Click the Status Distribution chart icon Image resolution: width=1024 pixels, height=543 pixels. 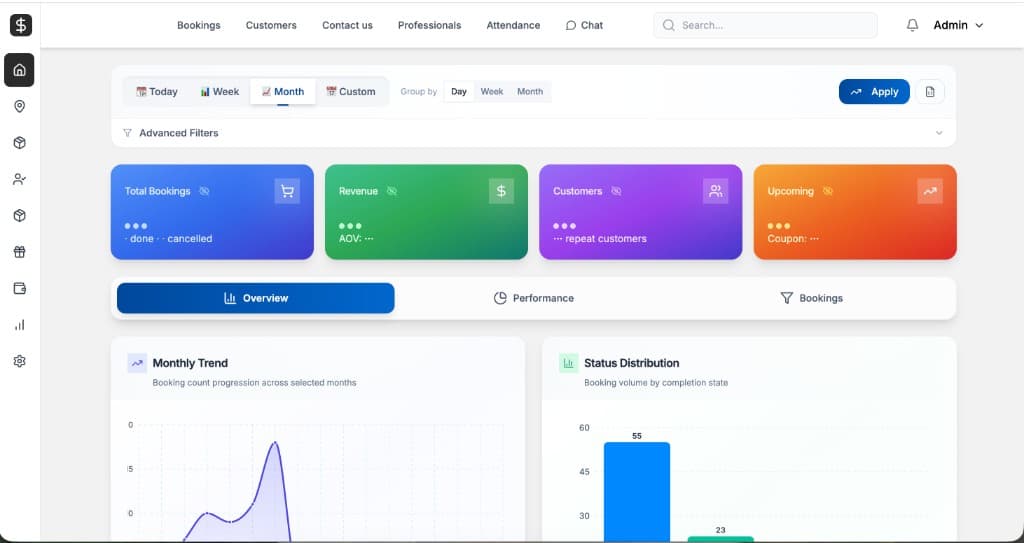[x=569, y=363]
